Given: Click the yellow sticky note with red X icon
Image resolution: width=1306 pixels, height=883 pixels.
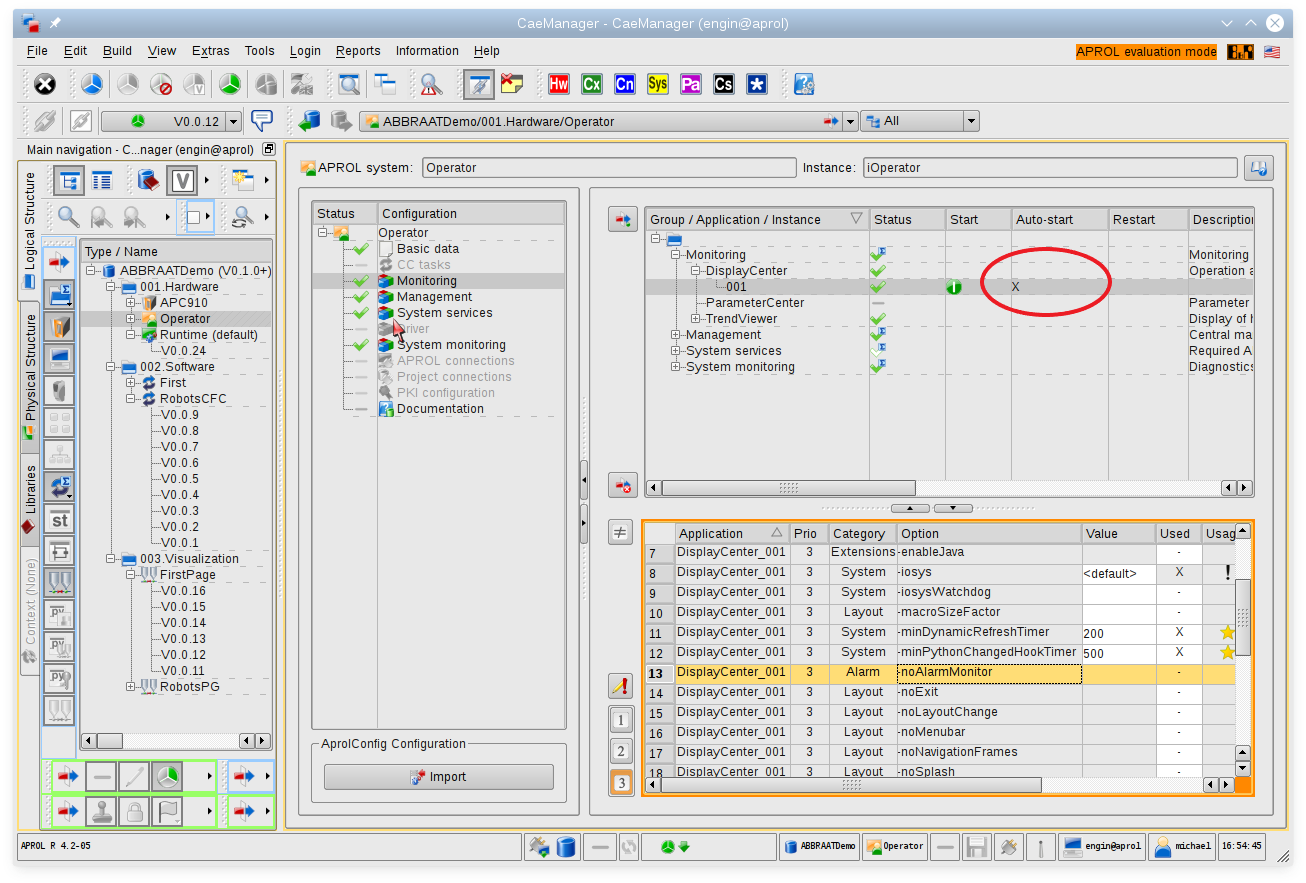Looking at the screenshot, I should pos(512,85).
